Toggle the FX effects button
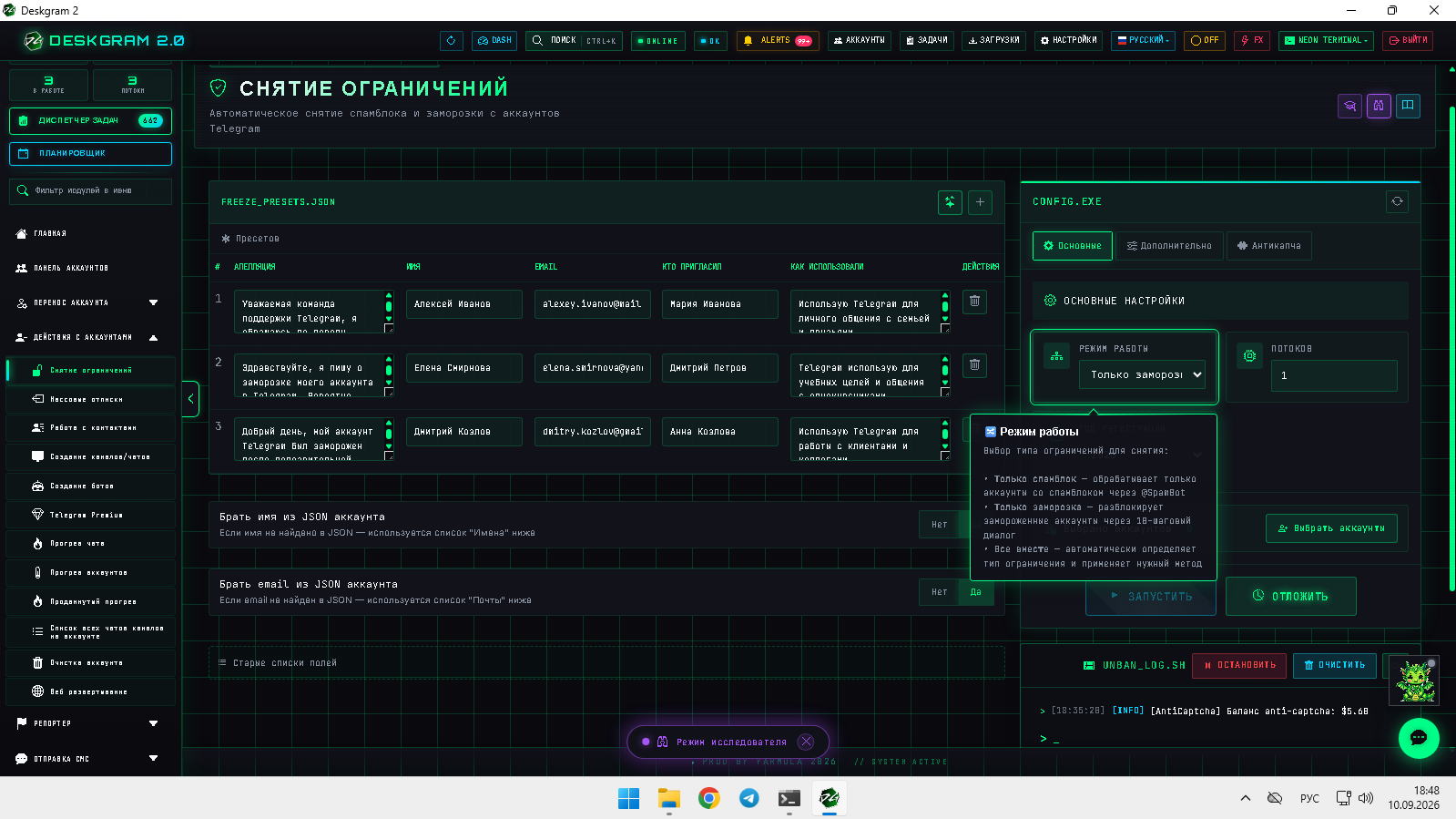This screenshot has height=819, width=1456. (x=1252, y=41)
